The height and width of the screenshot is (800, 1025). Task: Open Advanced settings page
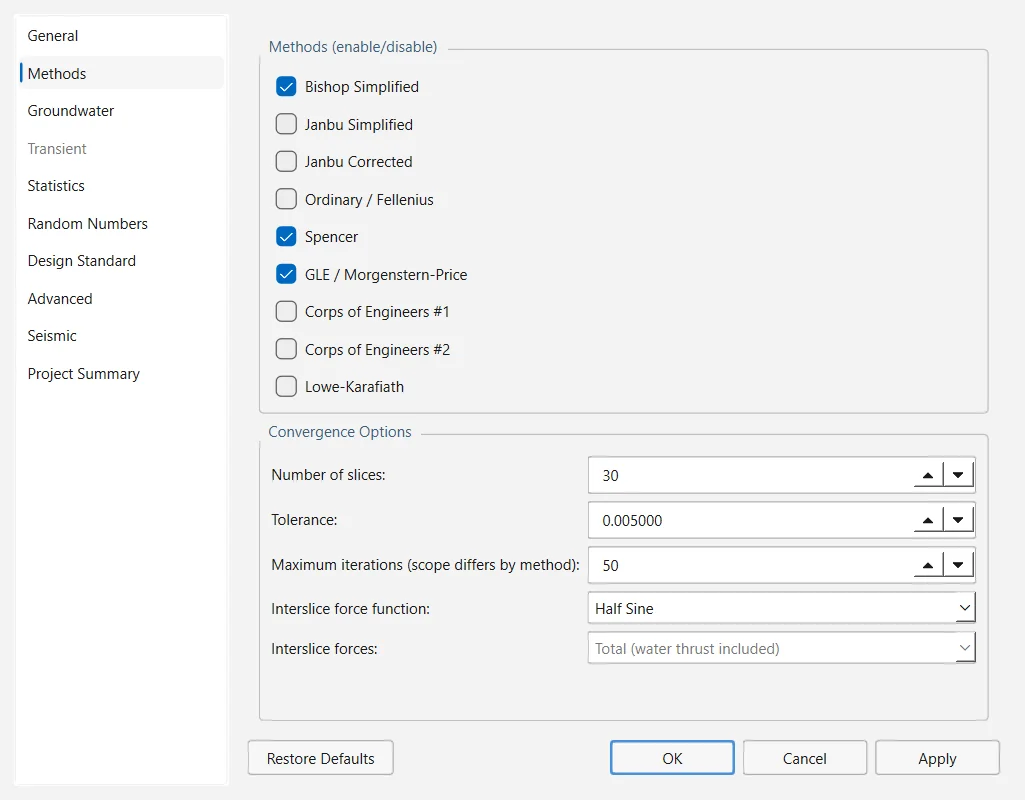click(x=122, y=299)
